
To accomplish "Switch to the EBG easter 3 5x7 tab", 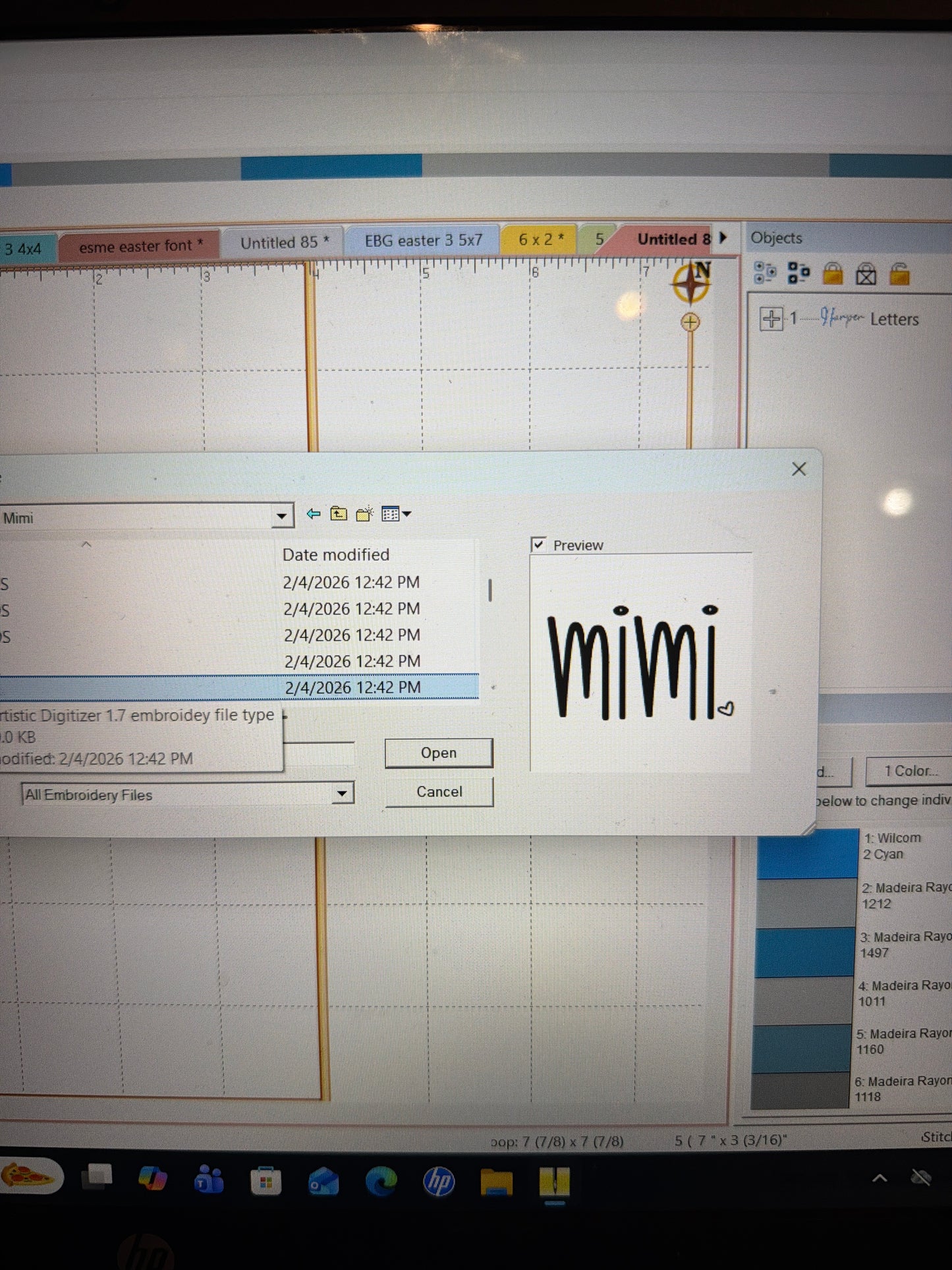I will (423, 241).
